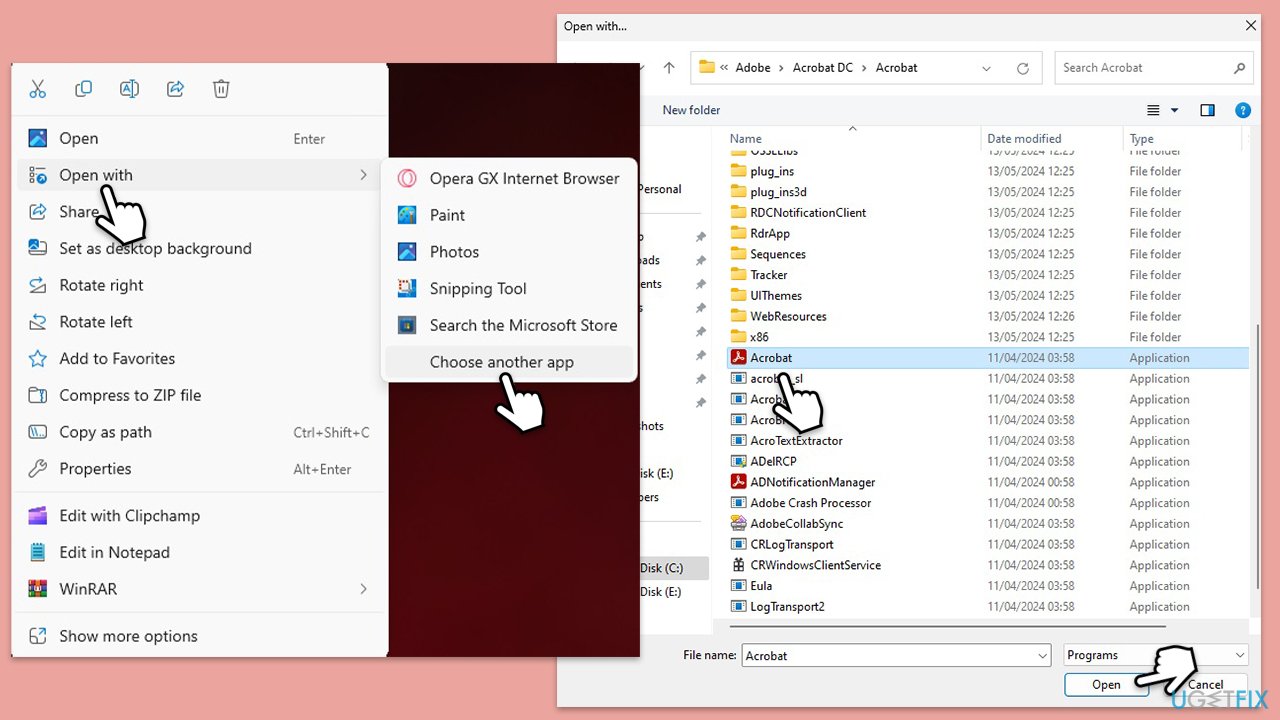
Task: Select the Eula application
Action: pos(761,586)
